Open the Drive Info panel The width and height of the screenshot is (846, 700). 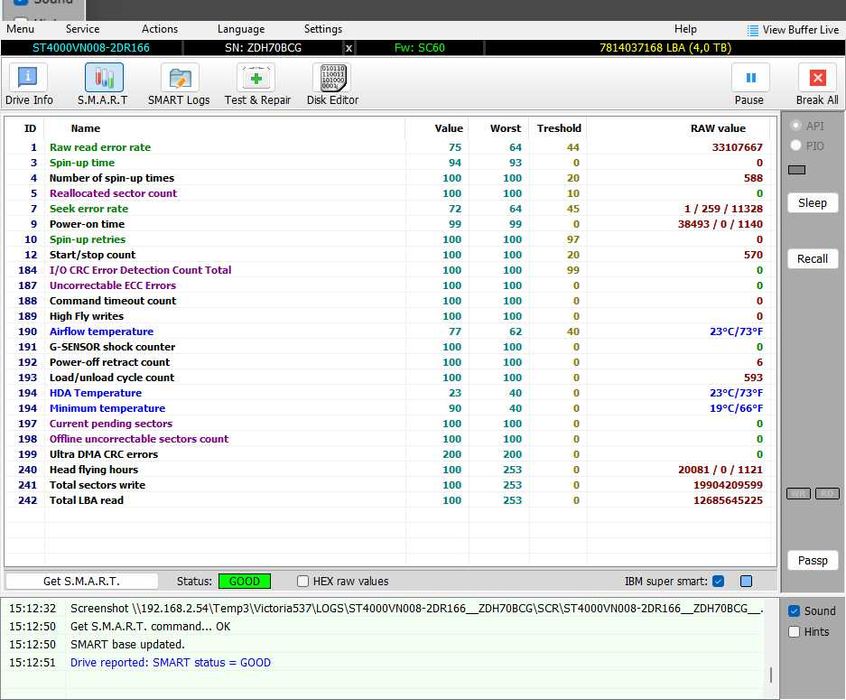click(29, 84)
